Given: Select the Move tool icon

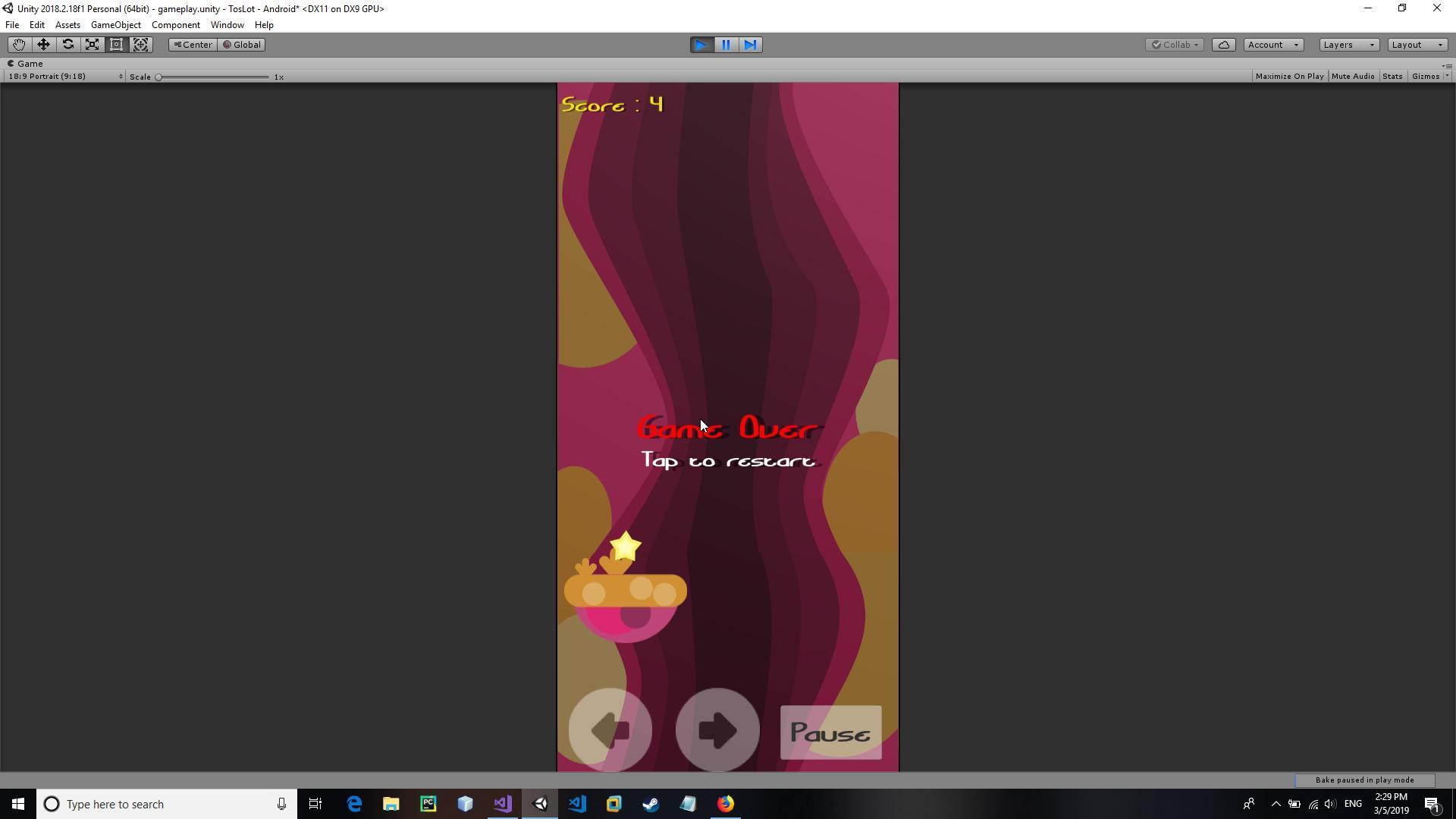Looking at the screenshot, I should pyautogui.click(x=43, y=45).
